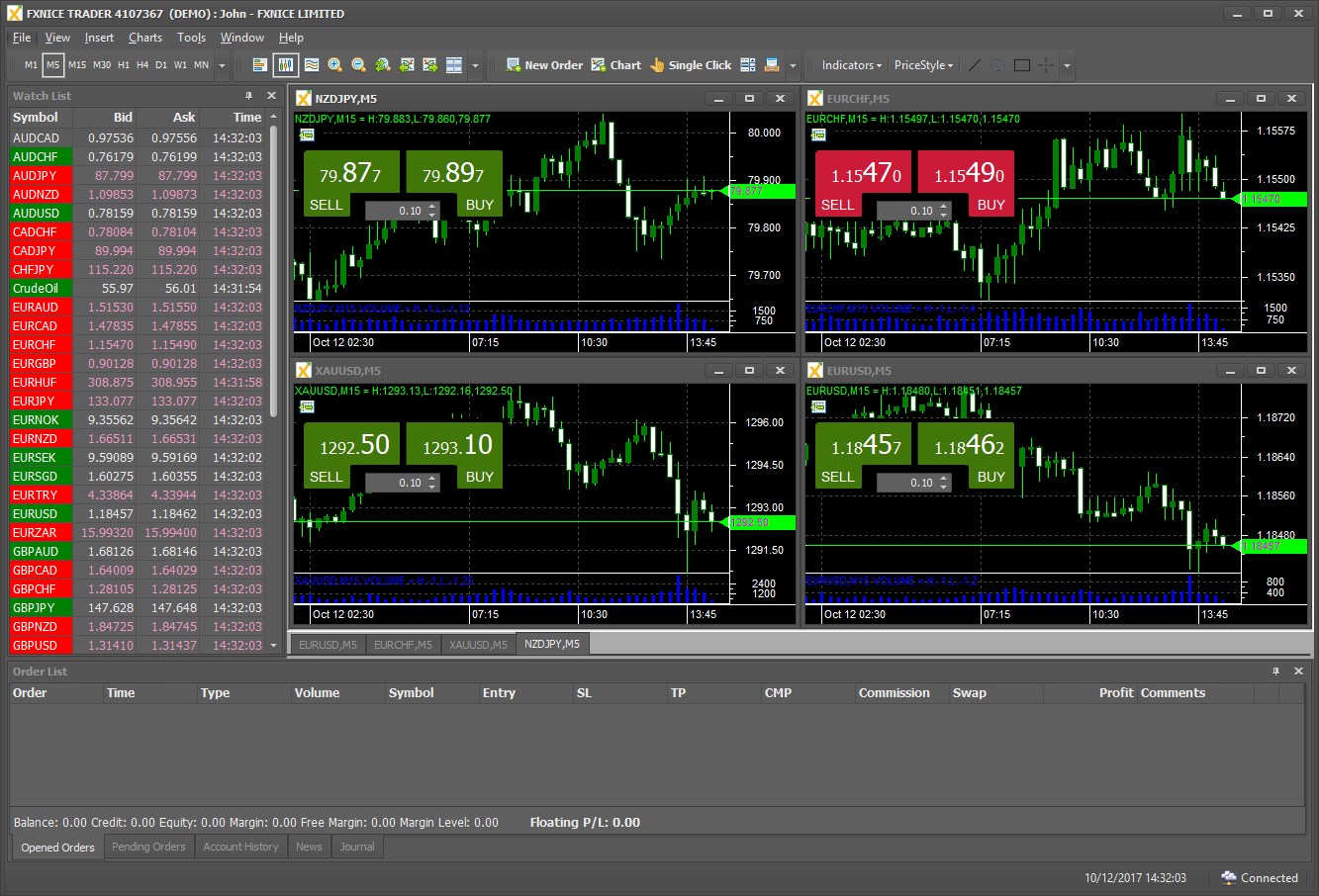Pin the Order List panel

[x=1276, y=671]
